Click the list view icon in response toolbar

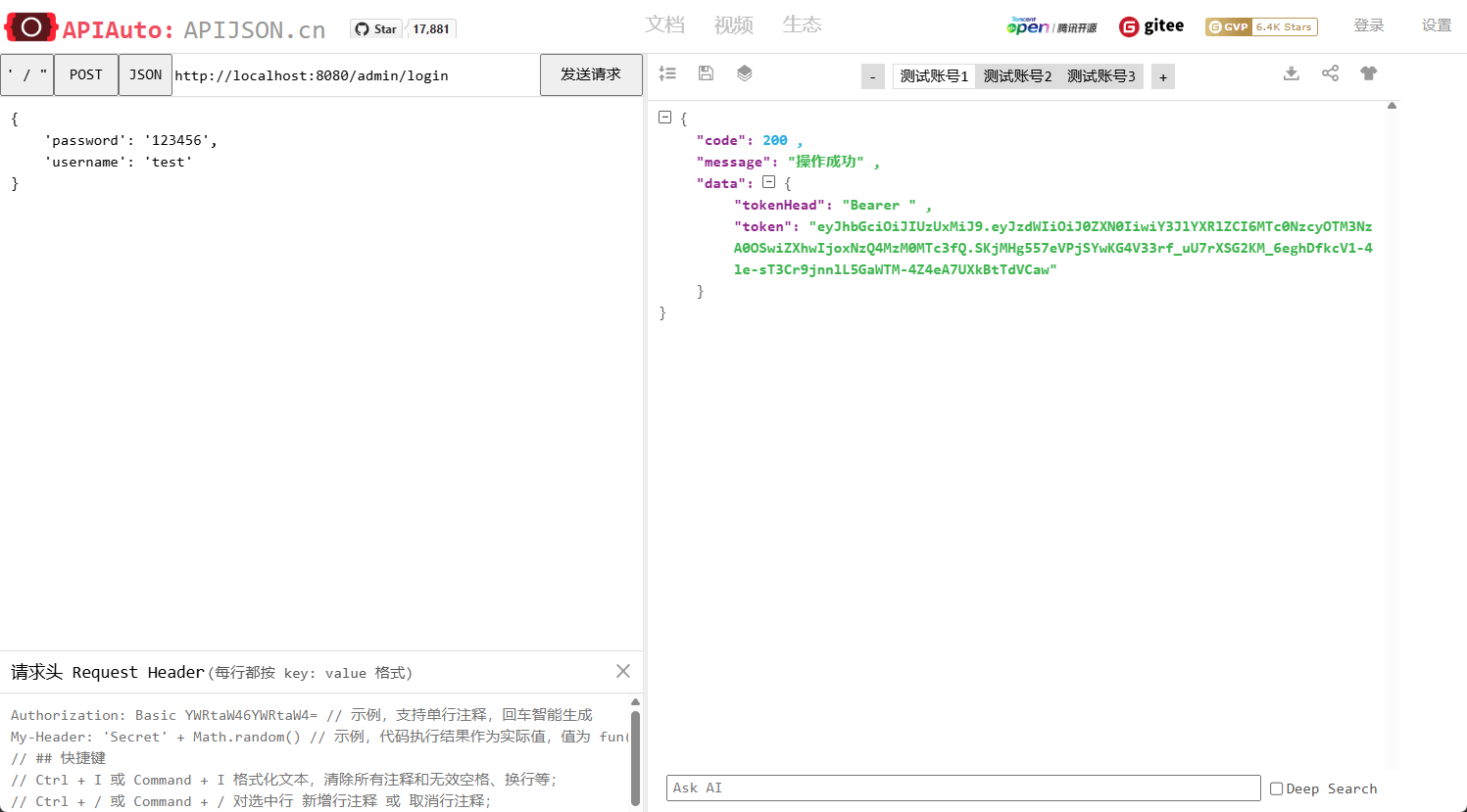(667, 73)
